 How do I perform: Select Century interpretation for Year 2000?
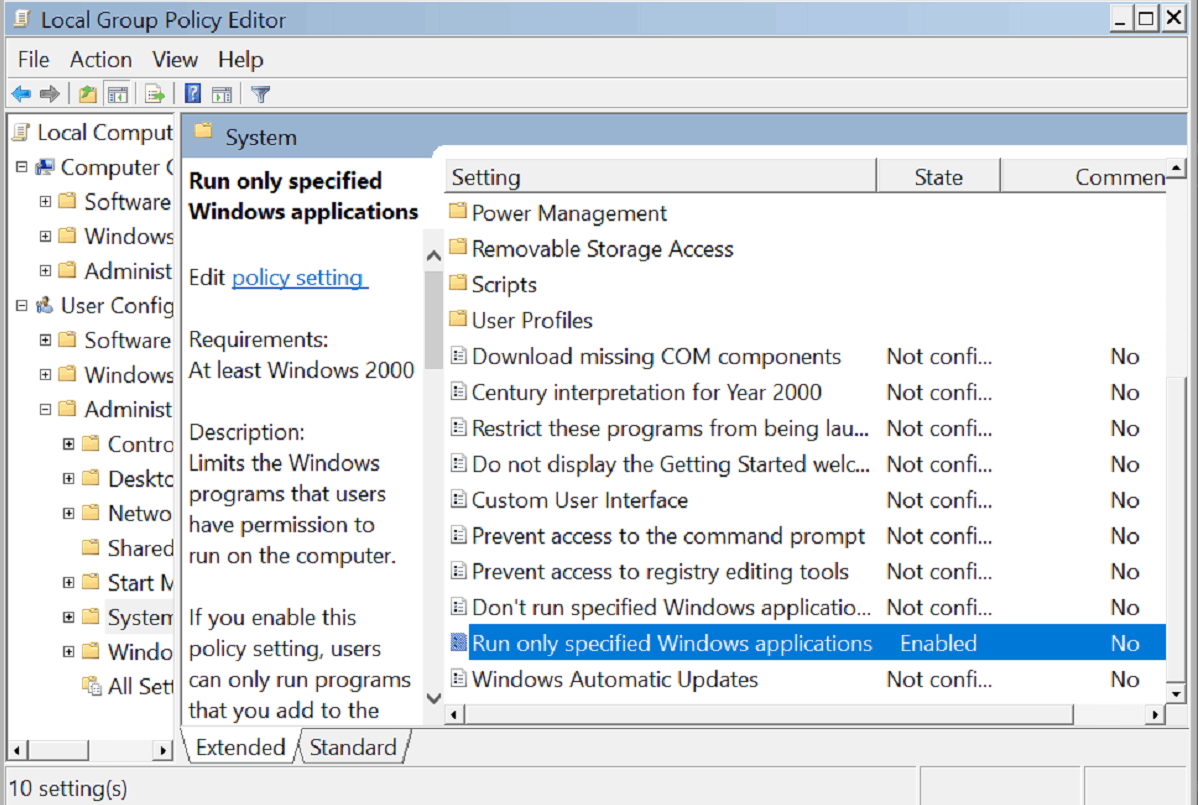point(646,392)
